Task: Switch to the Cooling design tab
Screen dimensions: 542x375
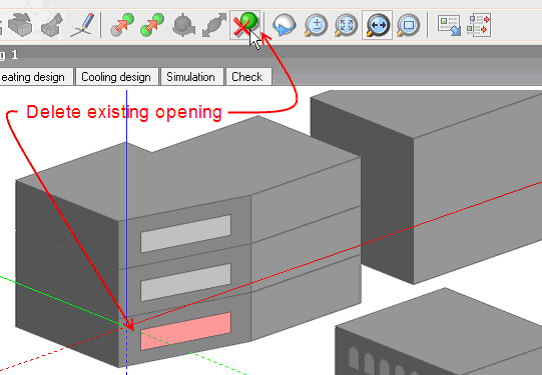Action: coord(117,76)
